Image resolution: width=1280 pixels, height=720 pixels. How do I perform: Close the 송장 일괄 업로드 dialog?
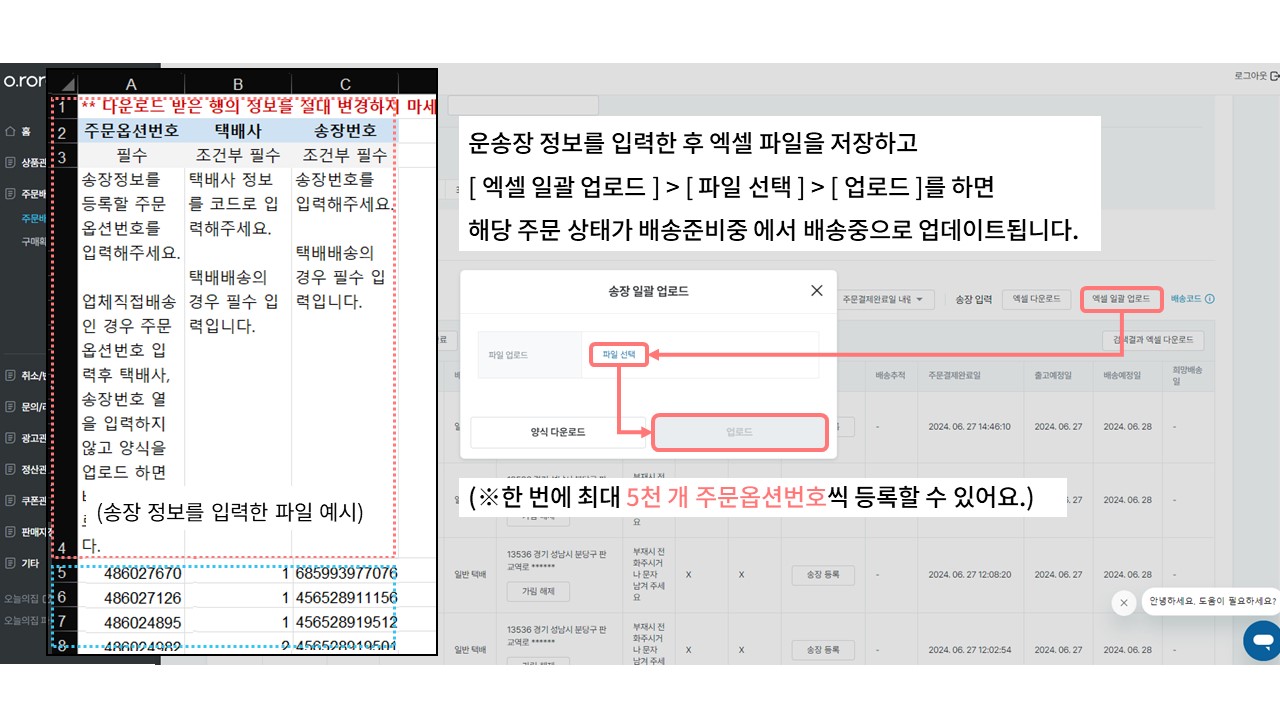(817, 290)
